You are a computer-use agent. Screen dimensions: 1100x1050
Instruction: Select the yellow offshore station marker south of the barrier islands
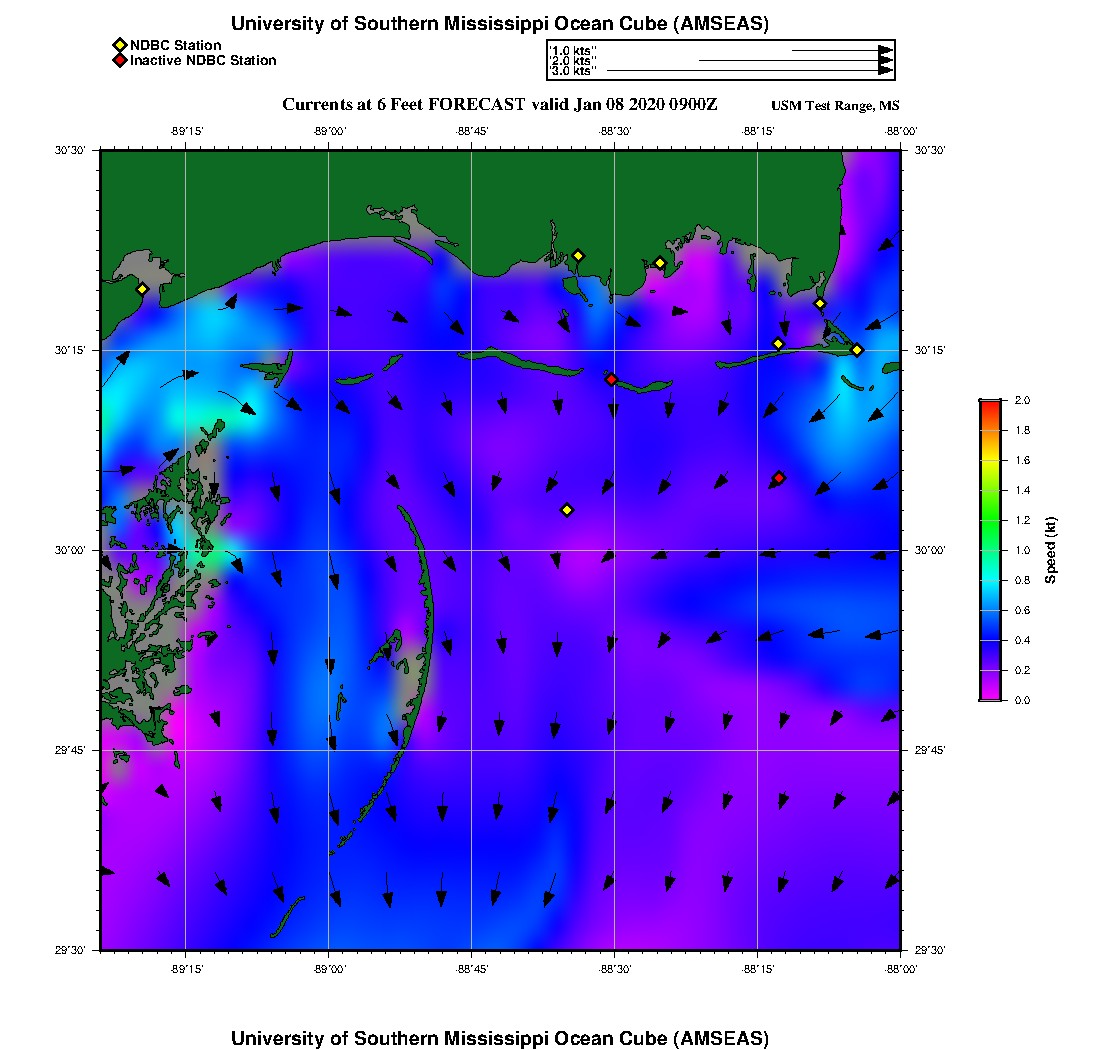coord(568,510)
